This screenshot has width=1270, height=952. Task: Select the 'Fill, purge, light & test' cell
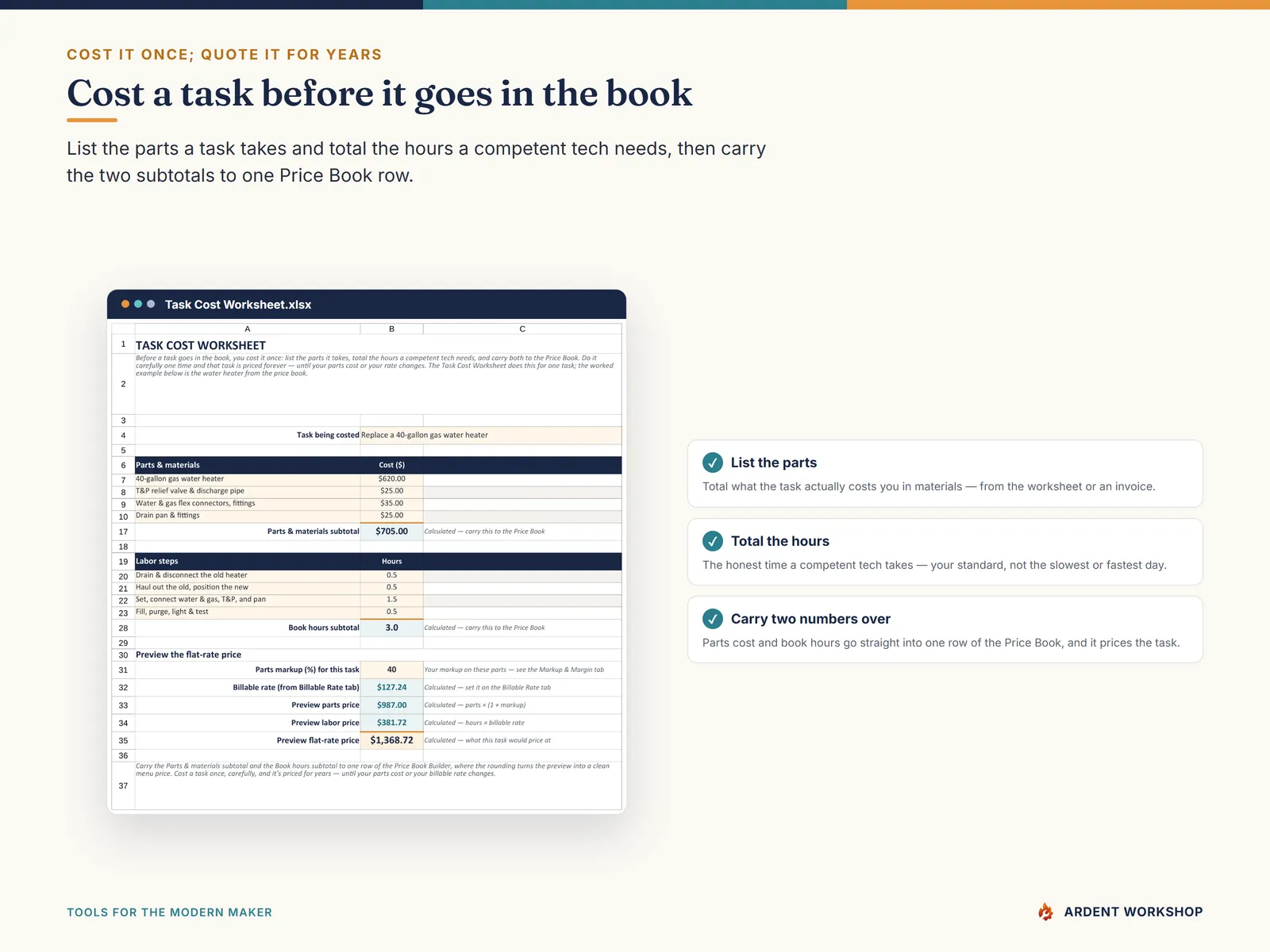(248, 612)
